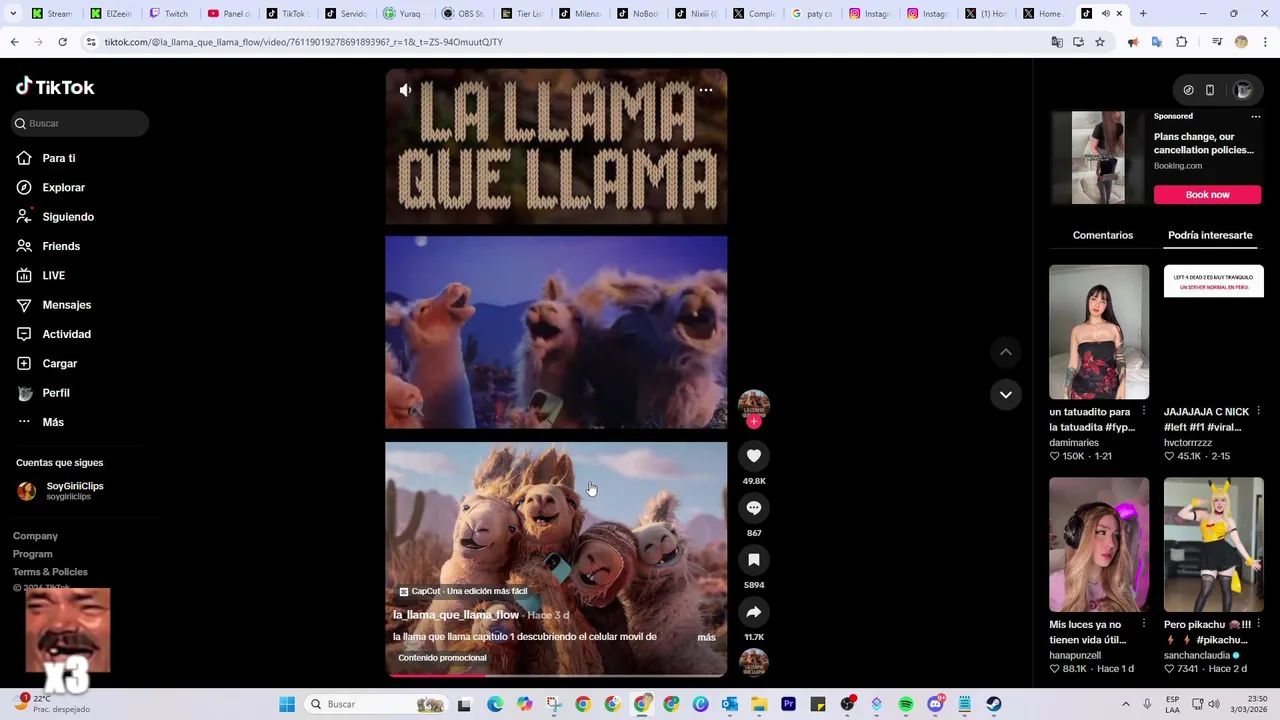The width and height of the screenshot is (1280, 720).
Task: Open the damimaries recommended video thumbnail
Action: (1099, 332)
